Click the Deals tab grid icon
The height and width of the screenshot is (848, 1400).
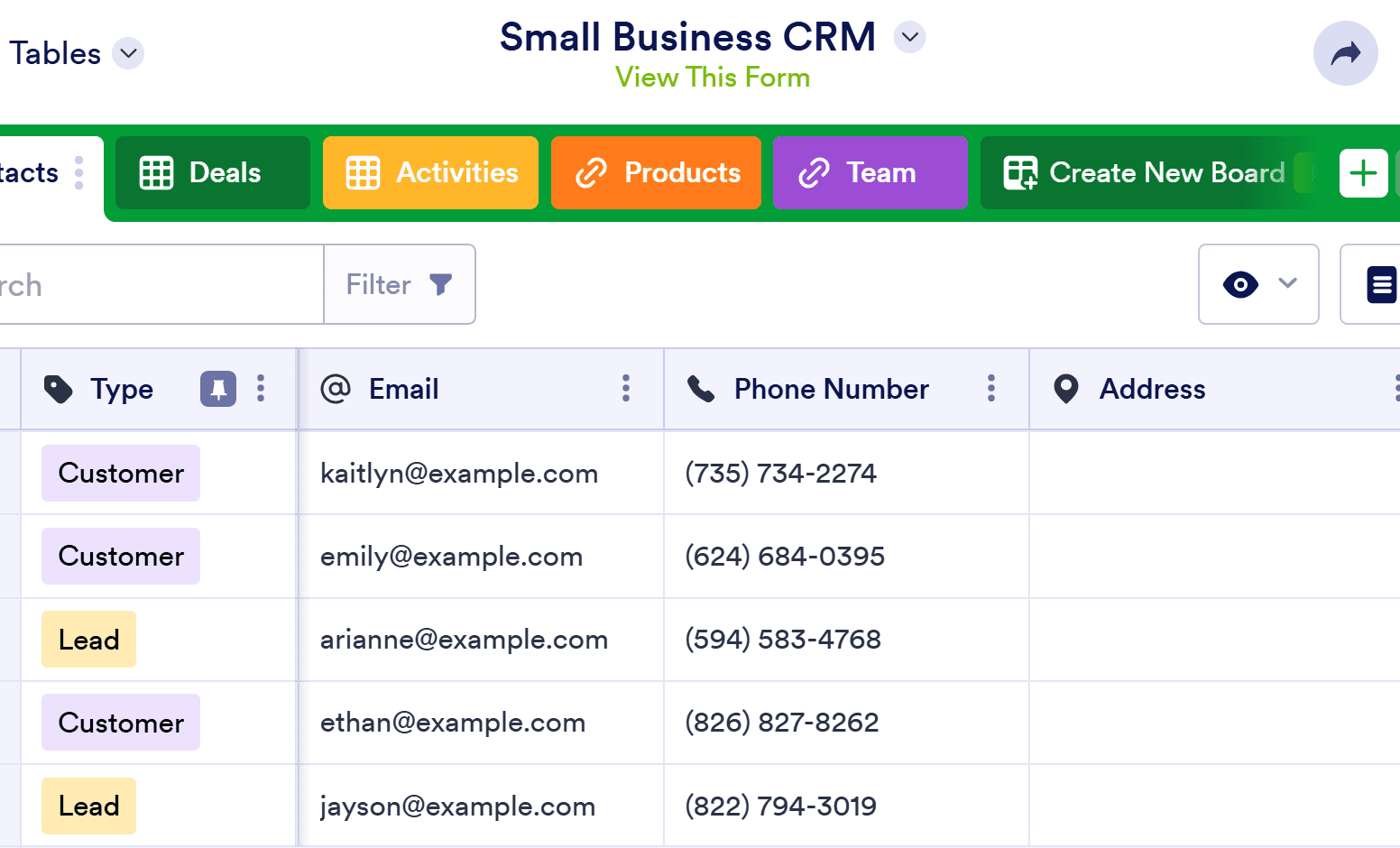click(x=156, y=172)
